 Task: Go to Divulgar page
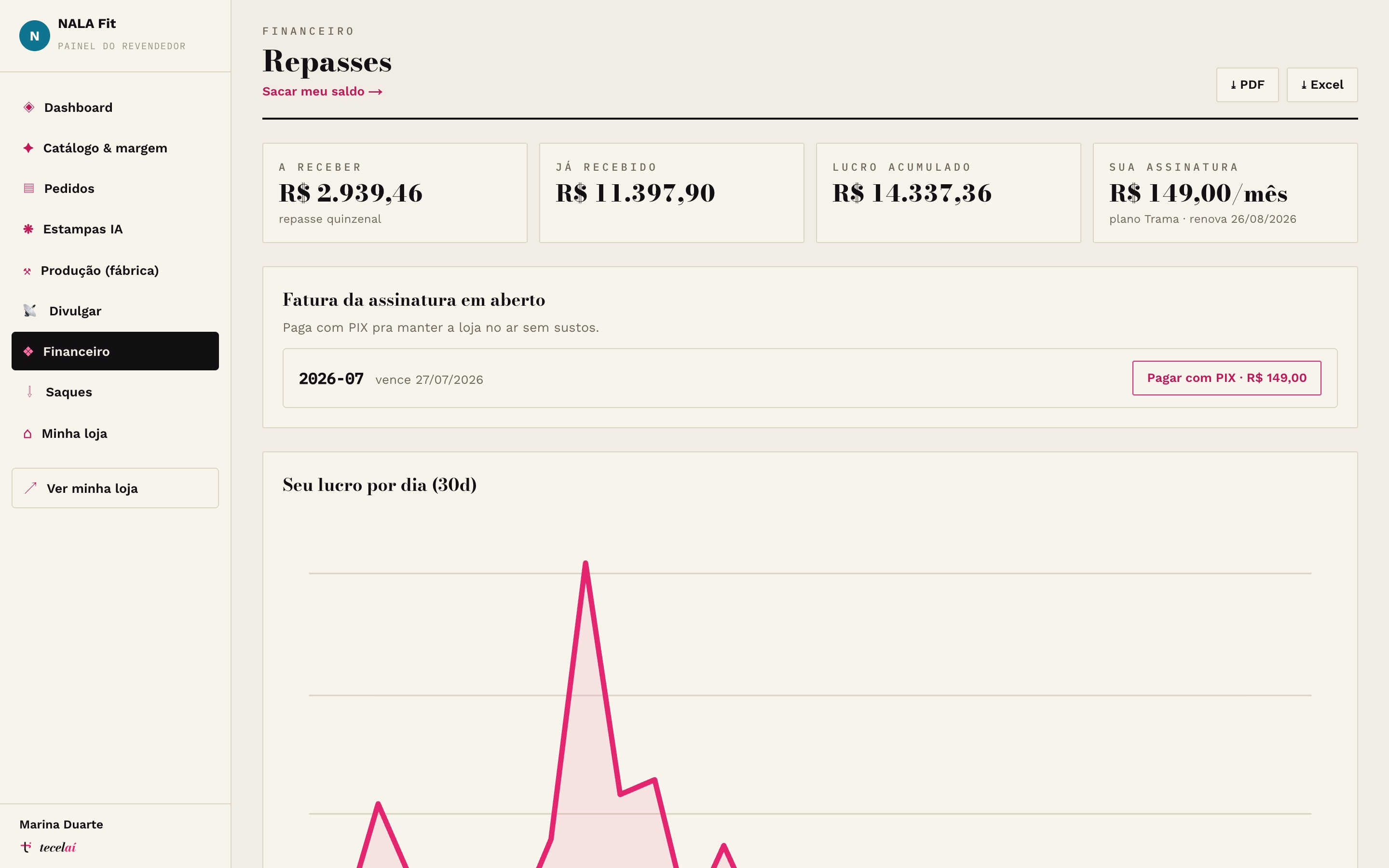tap(115, 311)
